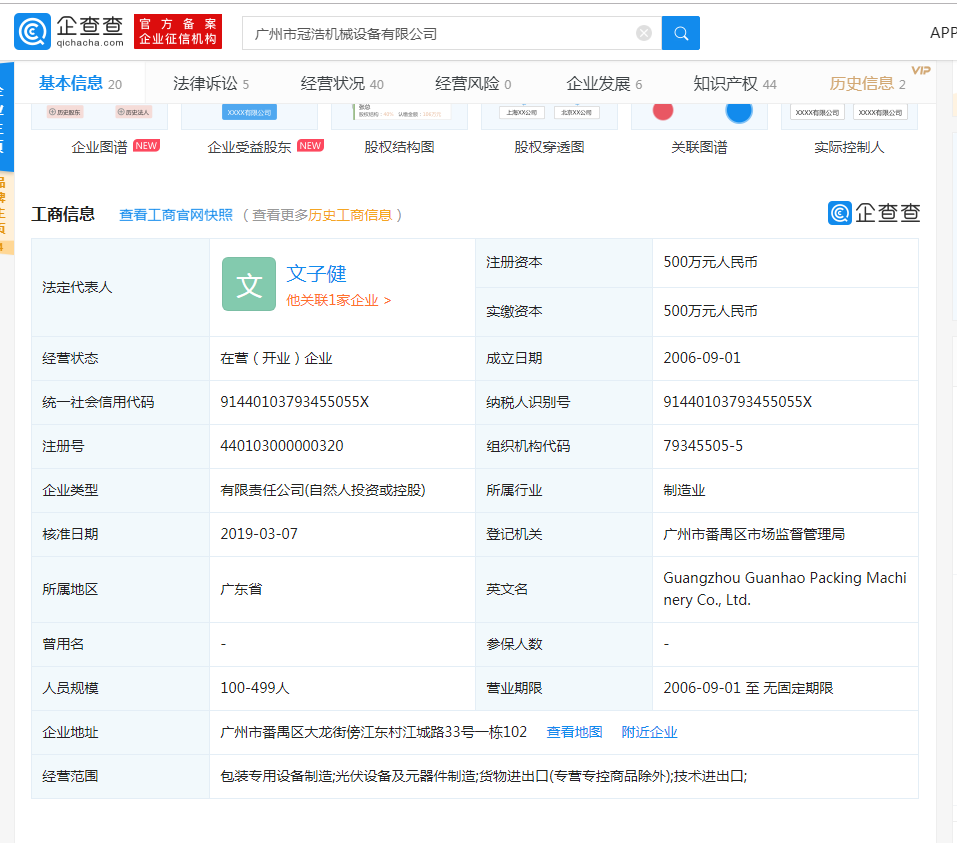The width and height of the screenshot is (957, 843).
Task: Open the 股权结构图 thumbnail
Action: (399, 115)
